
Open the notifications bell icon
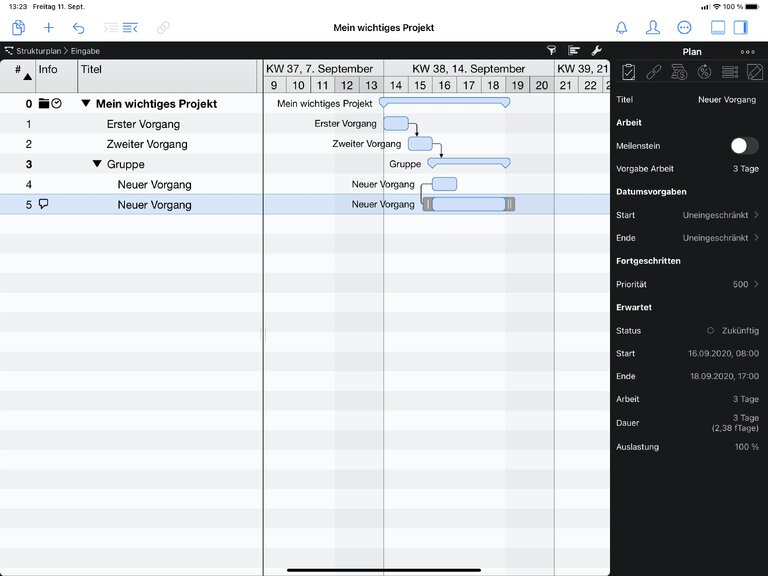tap(621, 28)
